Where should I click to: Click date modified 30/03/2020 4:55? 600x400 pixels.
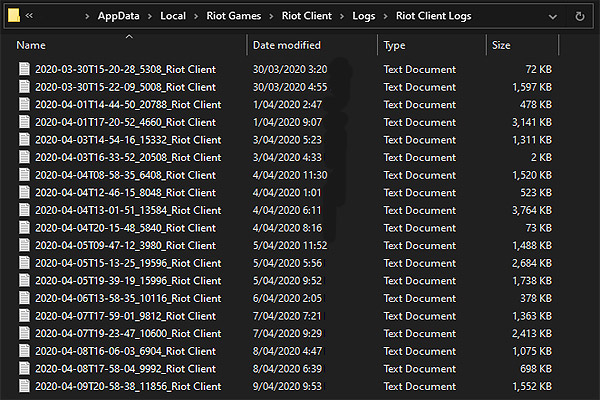[290, 87]
